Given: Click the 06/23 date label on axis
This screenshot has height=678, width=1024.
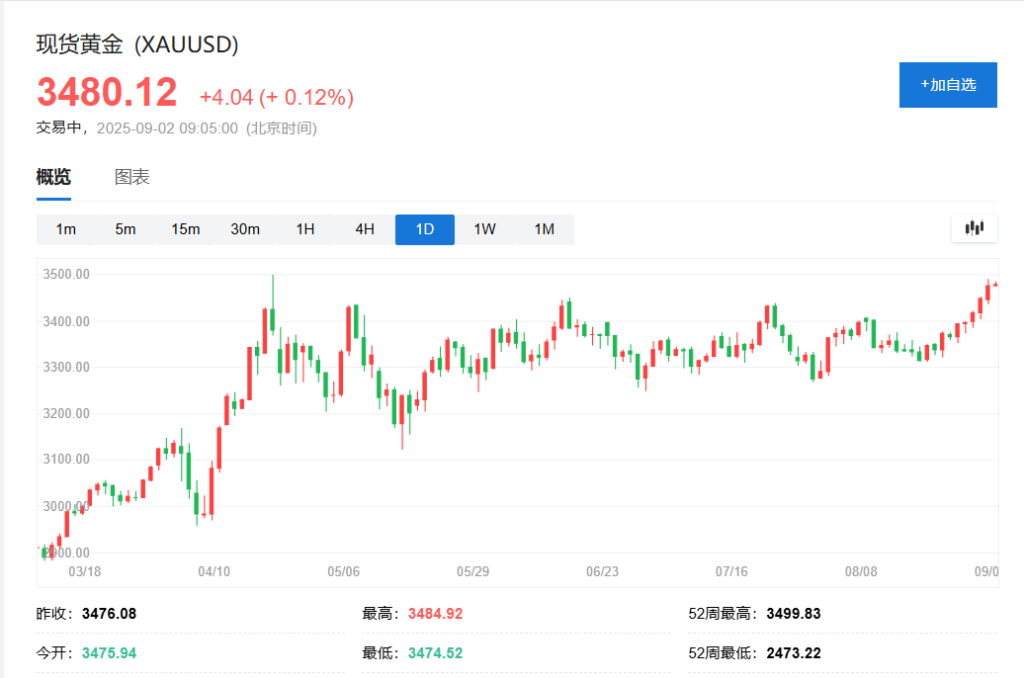Looking at the screenshot, I should [602, 572].
